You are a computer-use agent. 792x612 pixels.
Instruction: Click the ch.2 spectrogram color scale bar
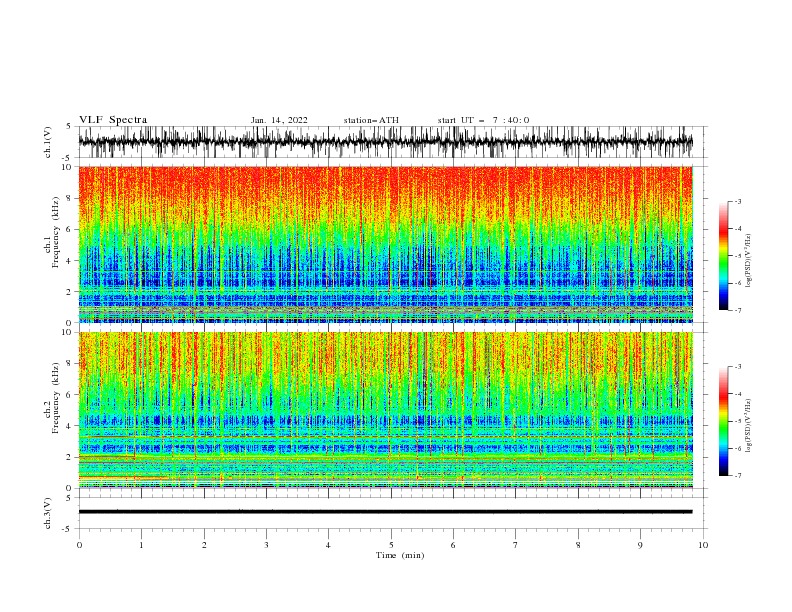click(x=724, y=421)
